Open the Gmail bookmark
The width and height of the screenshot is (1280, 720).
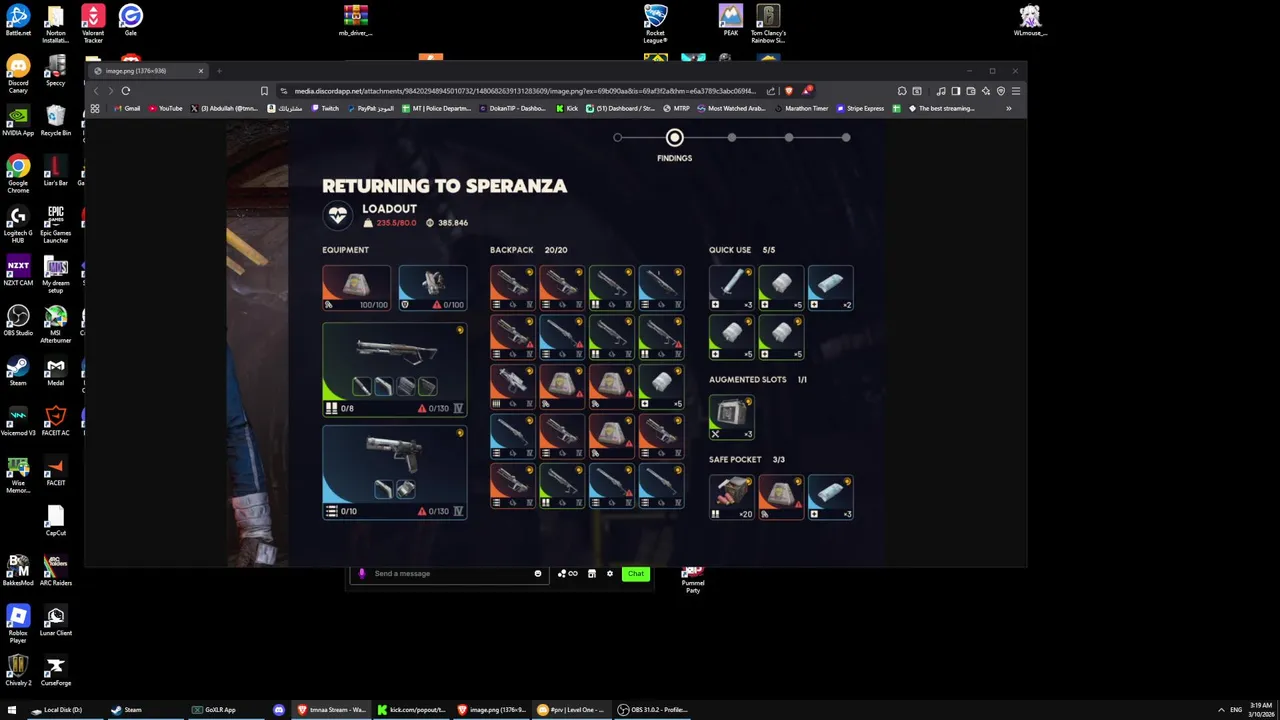pos(127,108)
